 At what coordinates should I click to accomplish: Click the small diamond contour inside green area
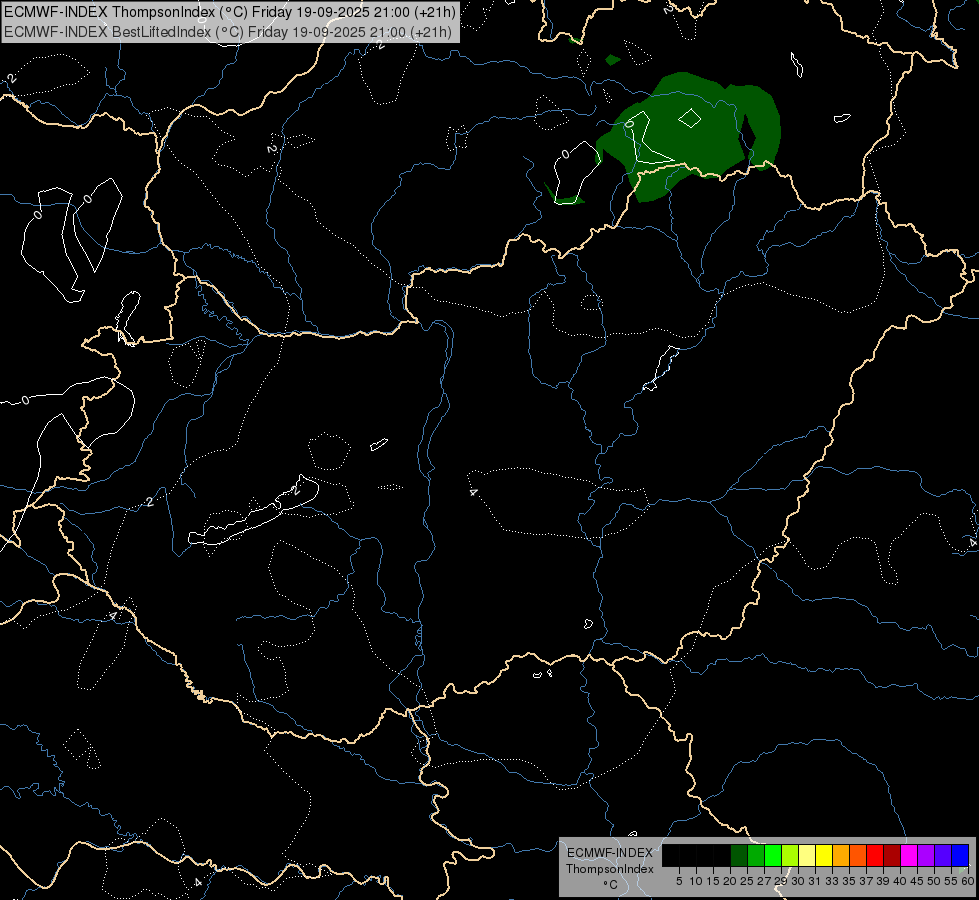(690, 117)
